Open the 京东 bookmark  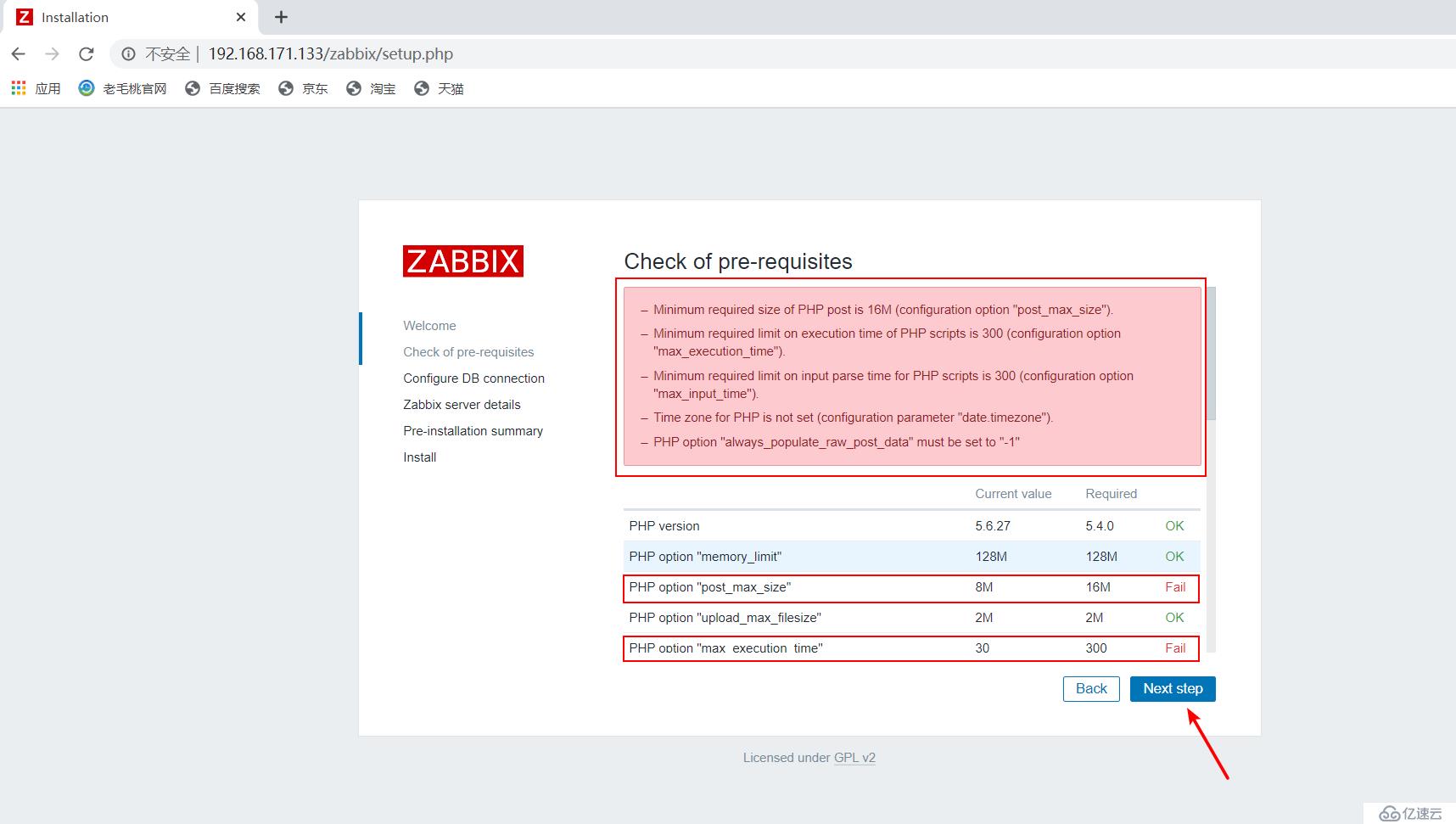(x=303, y=88)
